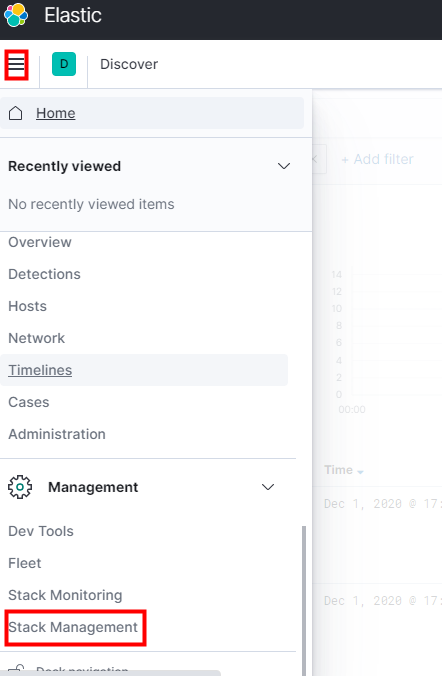Open the green D space avatar
442x676 pixels.
click(64, 64)
